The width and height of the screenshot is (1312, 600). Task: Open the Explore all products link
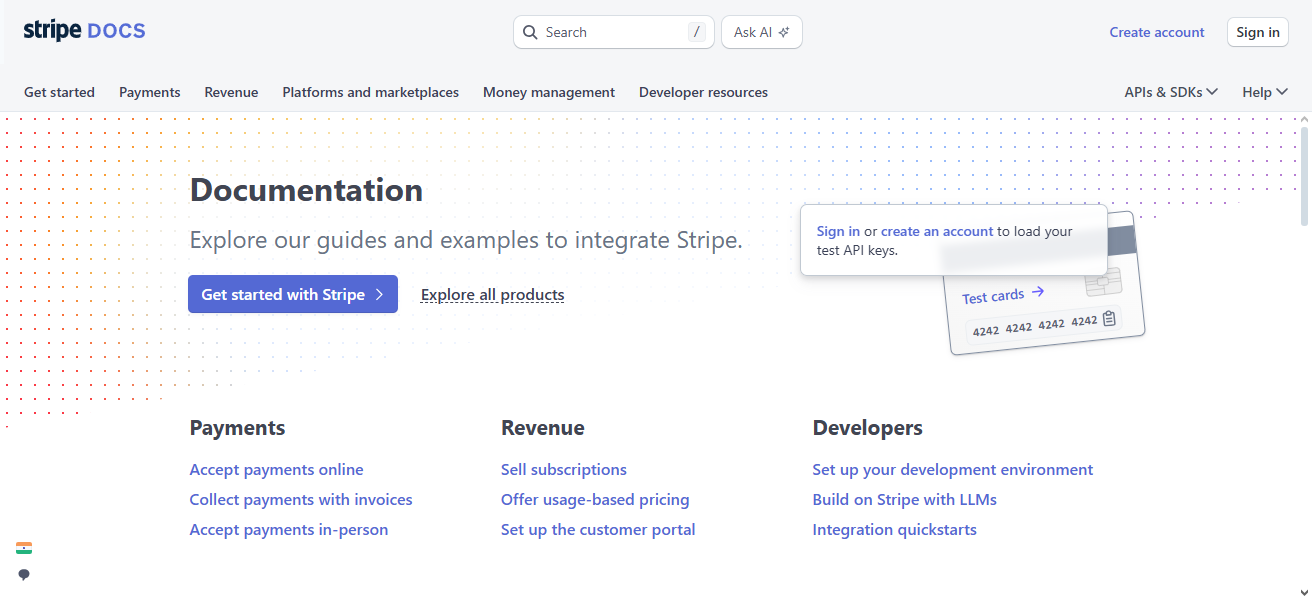pyautogui.click(x=492, y=294)
